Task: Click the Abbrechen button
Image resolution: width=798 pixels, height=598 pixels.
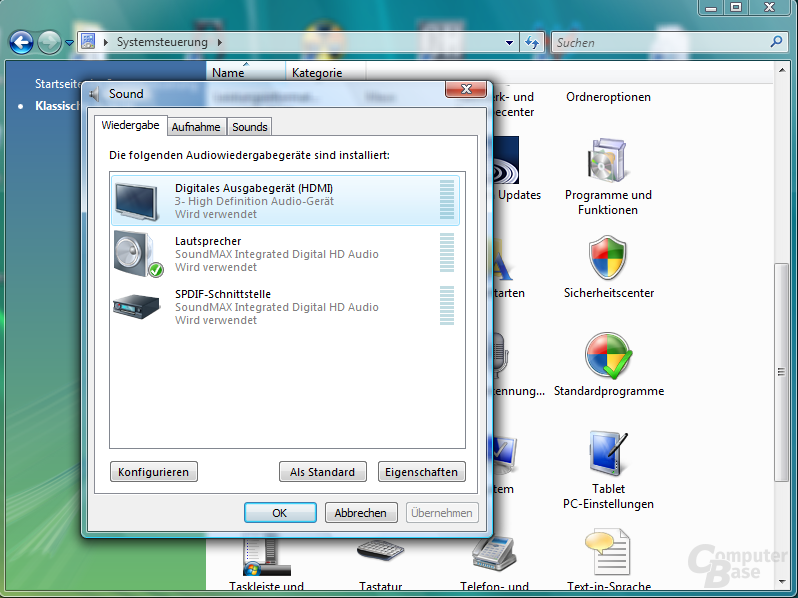Action: tap(360, 512)
